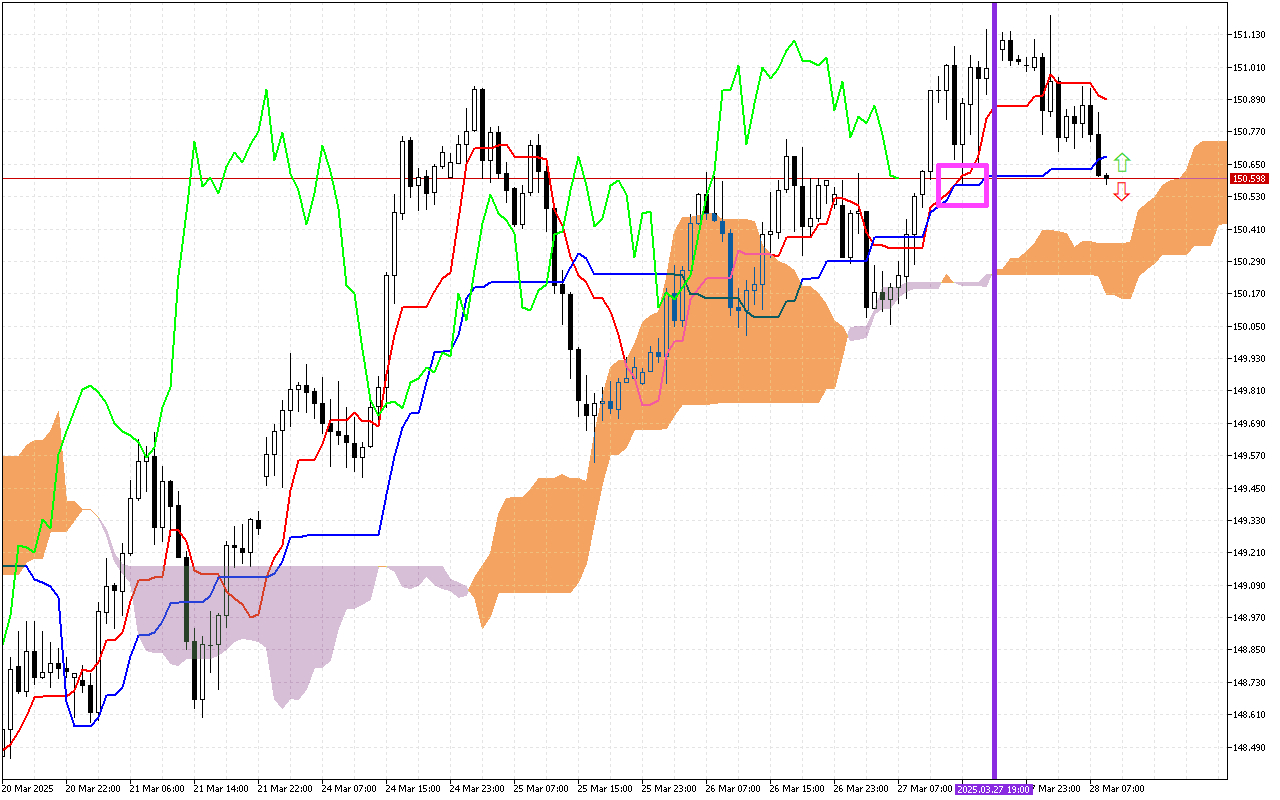Screen dimensions: 1280x800
Task: Click price level 148.970 on the axis
Action: pyautogui.click(x=1250, y=618)
